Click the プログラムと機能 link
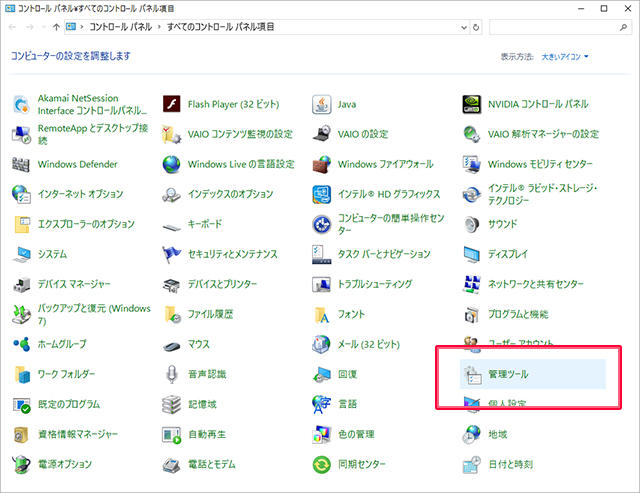Viewport: 640px width, 493px height. pos(517,314)
